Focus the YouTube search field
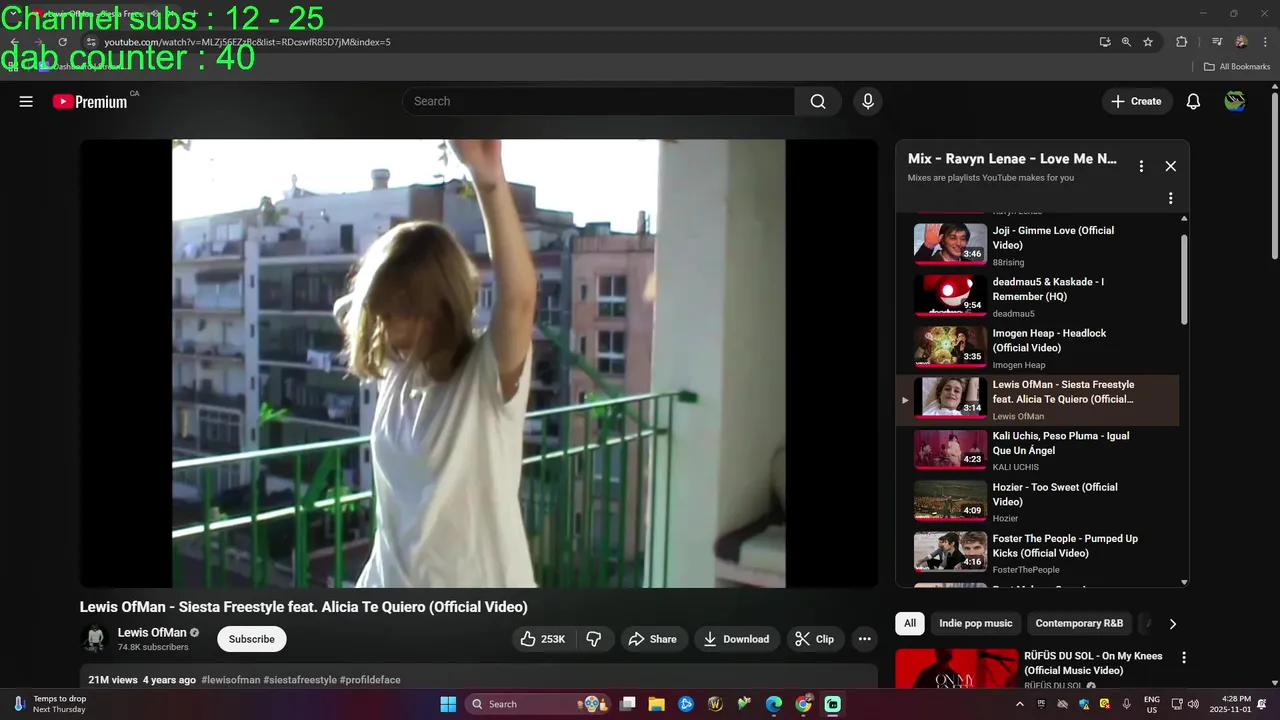Screen dimensions: 1280x720 point(599,101)
